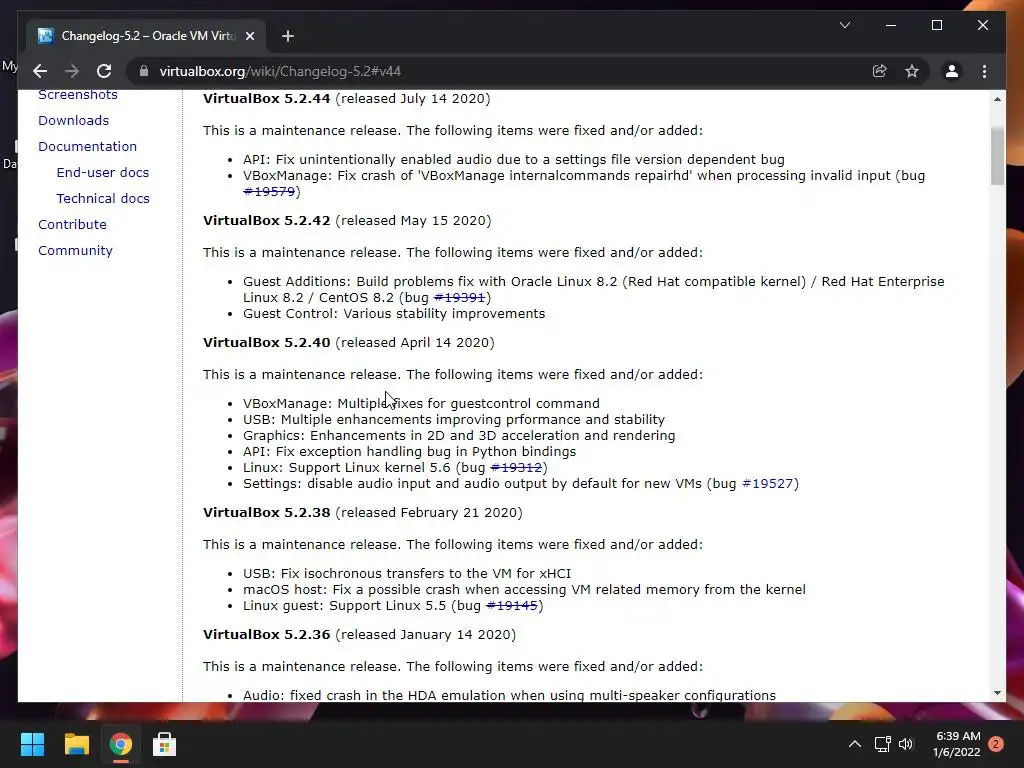Open Chrome's three-dot menu
Image resolution: width=1024 pixels, height=768 pixels.
click(x=985, y=71)
